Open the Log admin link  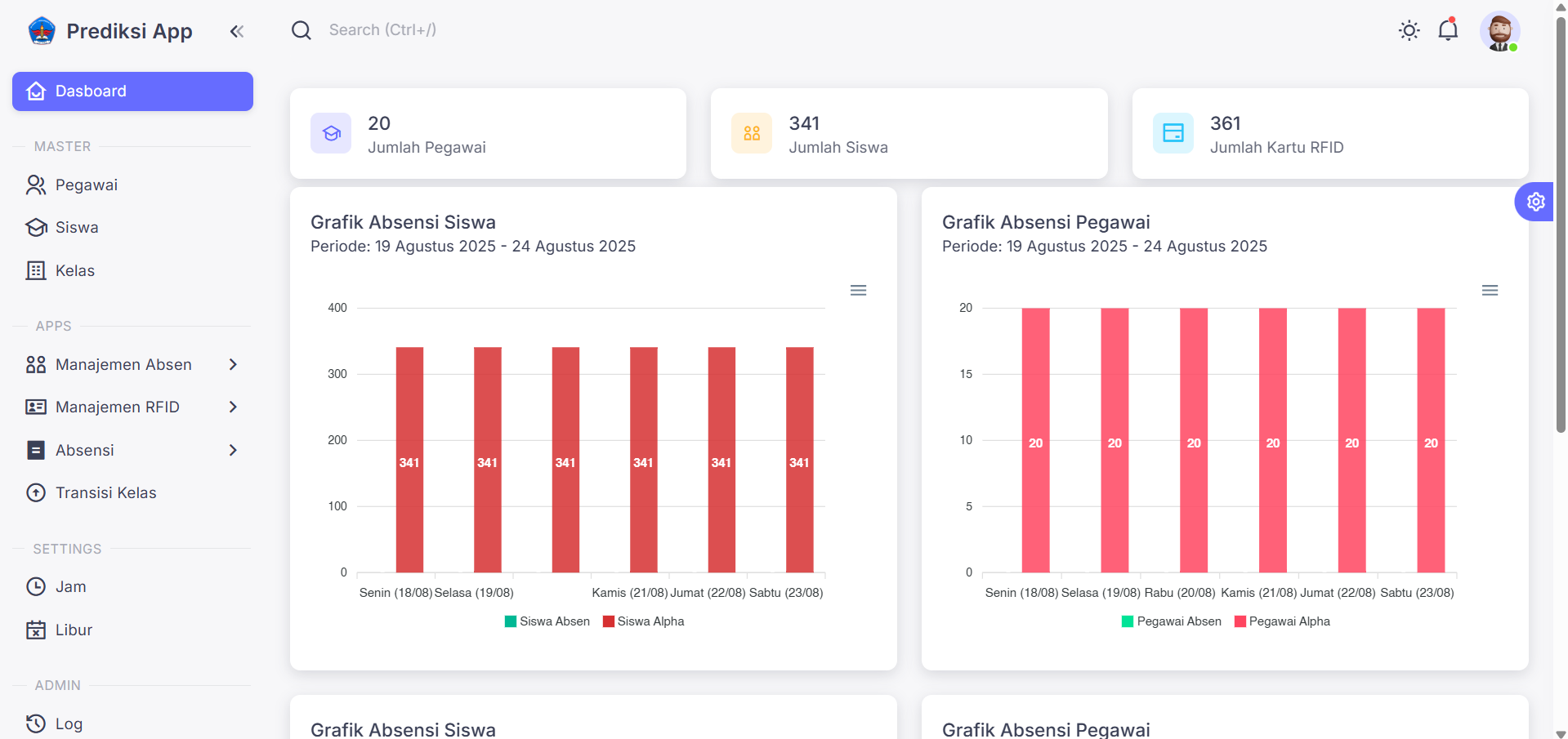(132, 724)
